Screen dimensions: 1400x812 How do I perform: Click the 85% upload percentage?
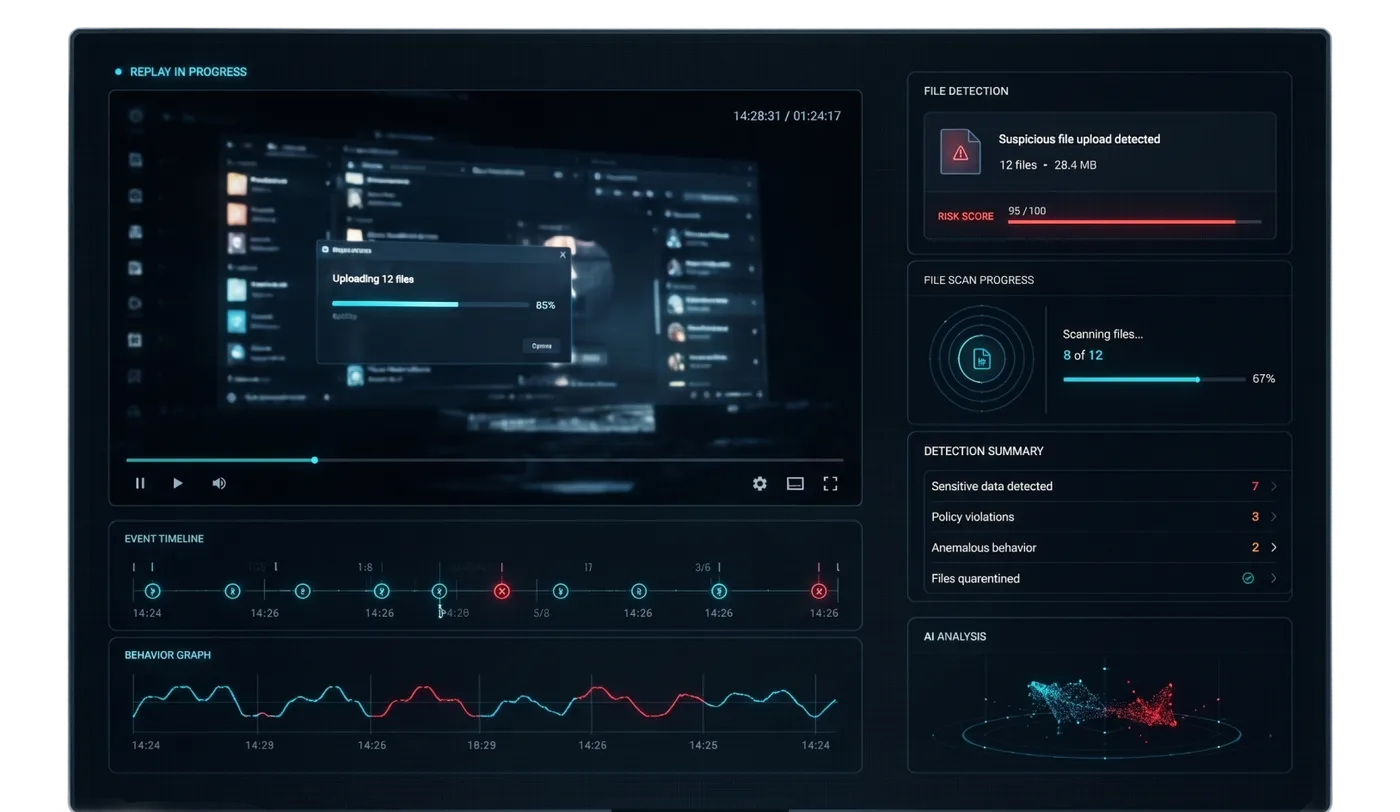click(545, 305)
